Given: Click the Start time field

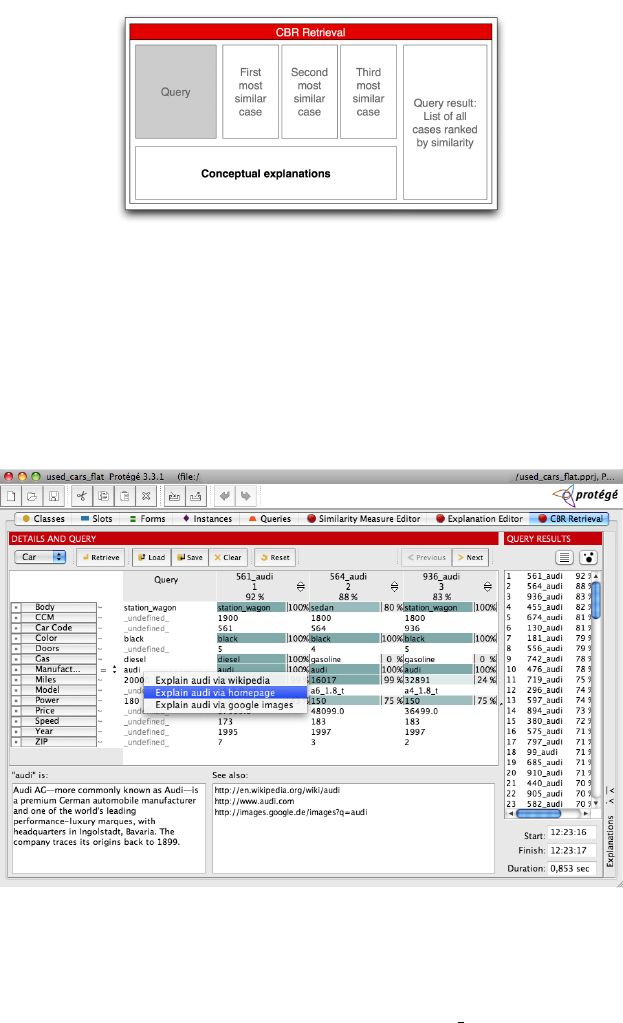Looking at the screenshot, I should point(572,833).
